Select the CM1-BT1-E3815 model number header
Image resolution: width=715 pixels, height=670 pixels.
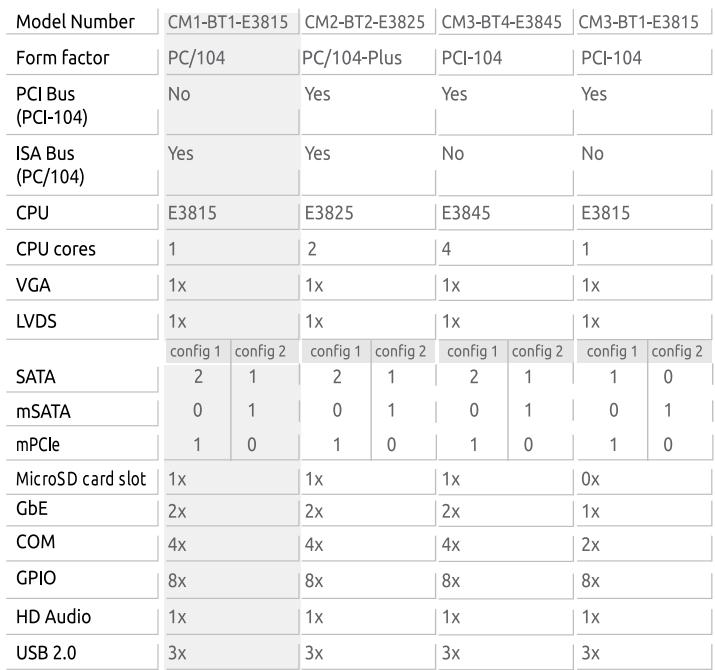(228, 22)
